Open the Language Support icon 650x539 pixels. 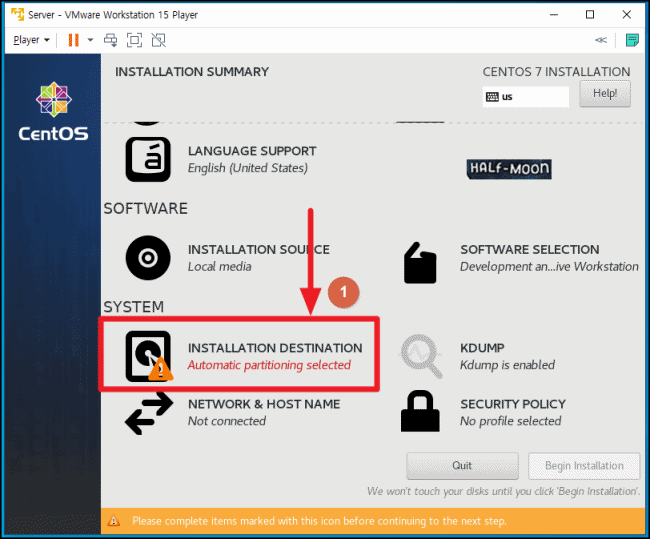pos(148,159)
